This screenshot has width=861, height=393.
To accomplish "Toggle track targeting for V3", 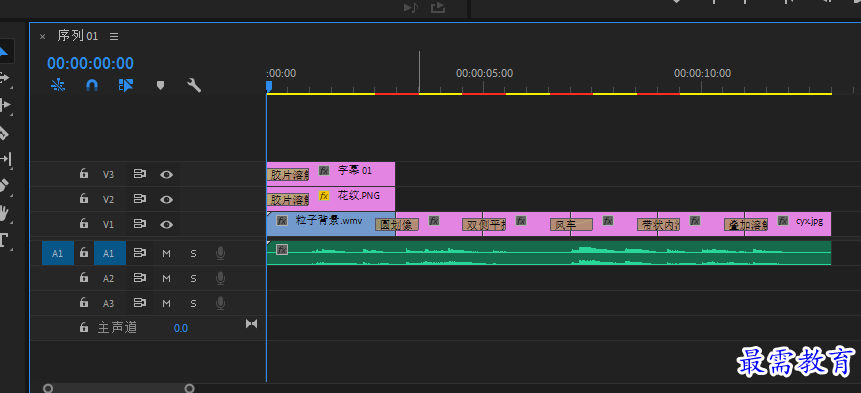I will point(109,175).
